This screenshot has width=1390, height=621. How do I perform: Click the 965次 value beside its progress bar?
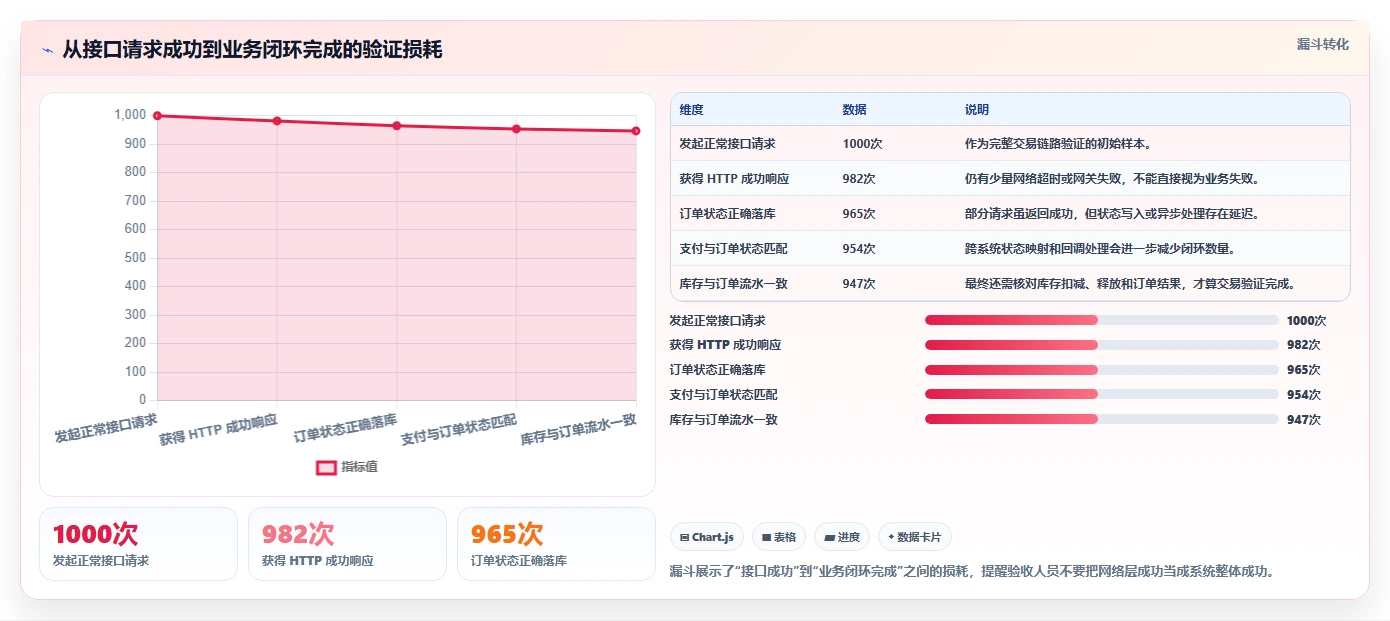(x=1304, y=370)
